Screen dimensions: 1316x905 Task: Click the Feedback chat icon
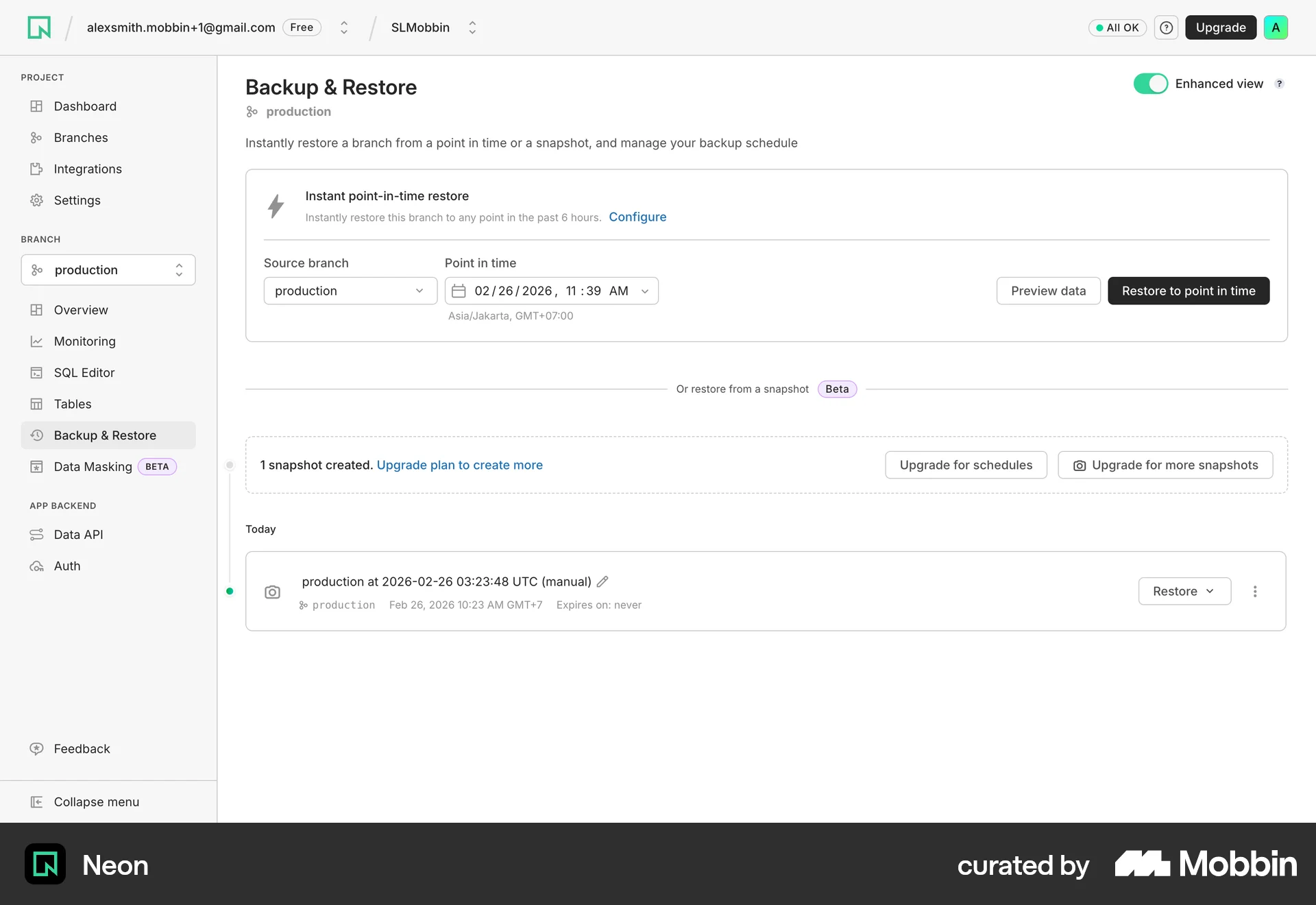[36, 749]
